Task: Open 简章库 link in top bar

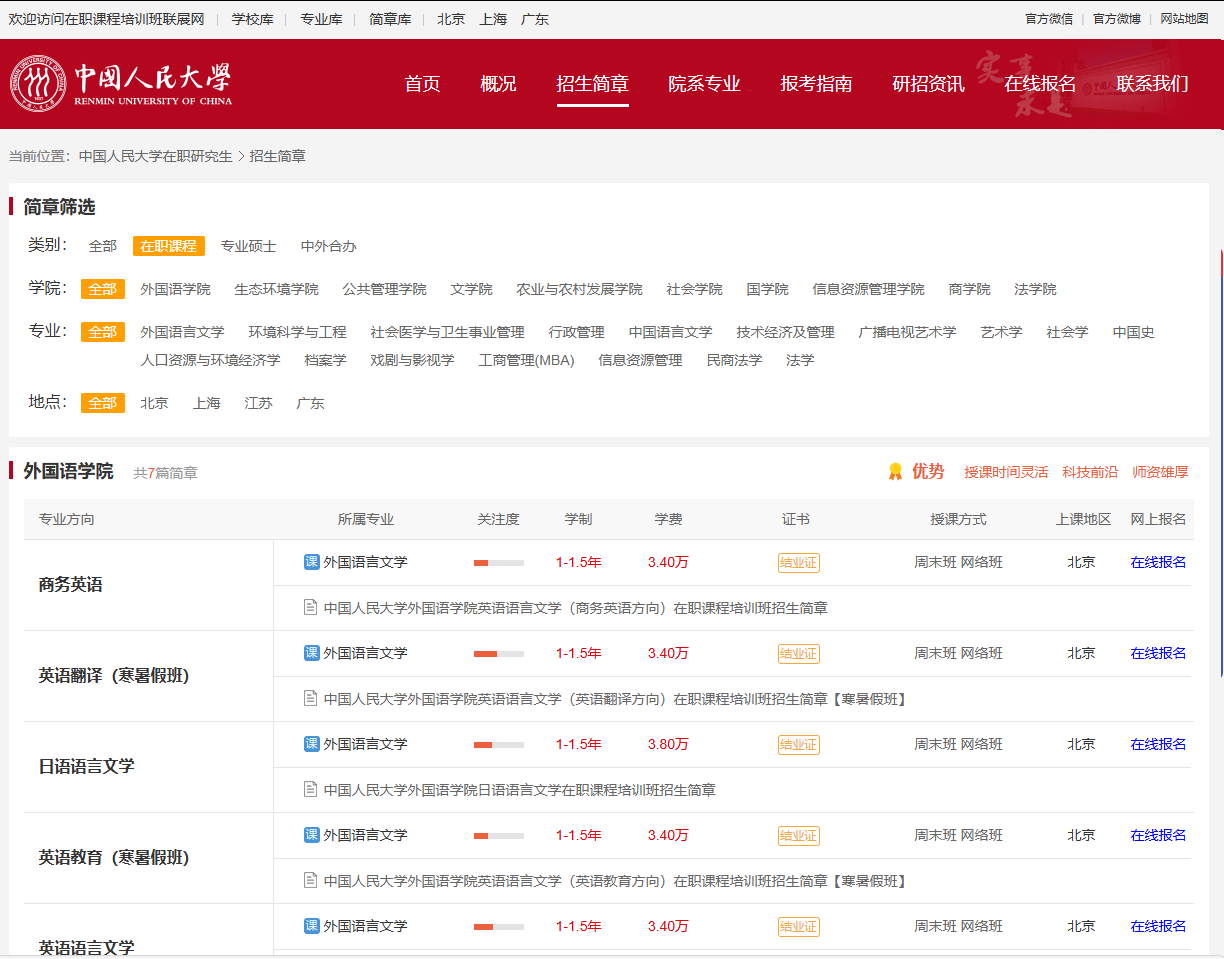Action: 390,19
